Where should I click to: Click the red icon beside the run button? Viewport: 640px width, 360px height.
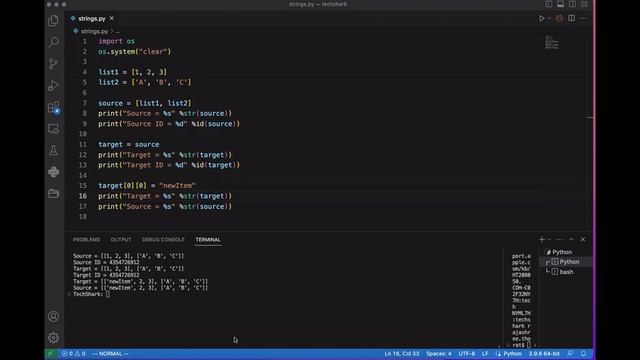click(x=559, y=18)
